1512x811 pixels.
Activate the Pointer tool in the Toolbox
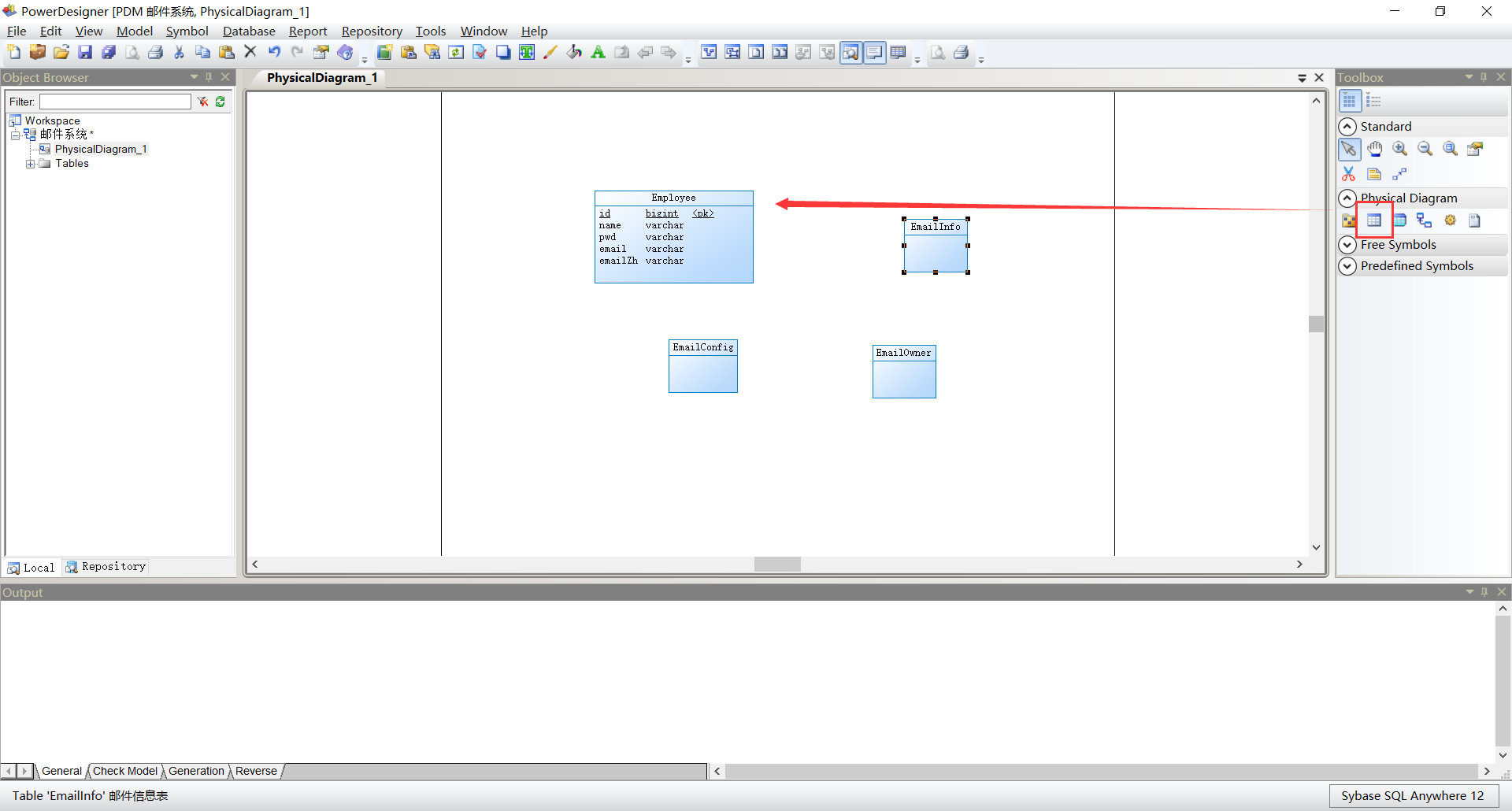point(1349,149)
